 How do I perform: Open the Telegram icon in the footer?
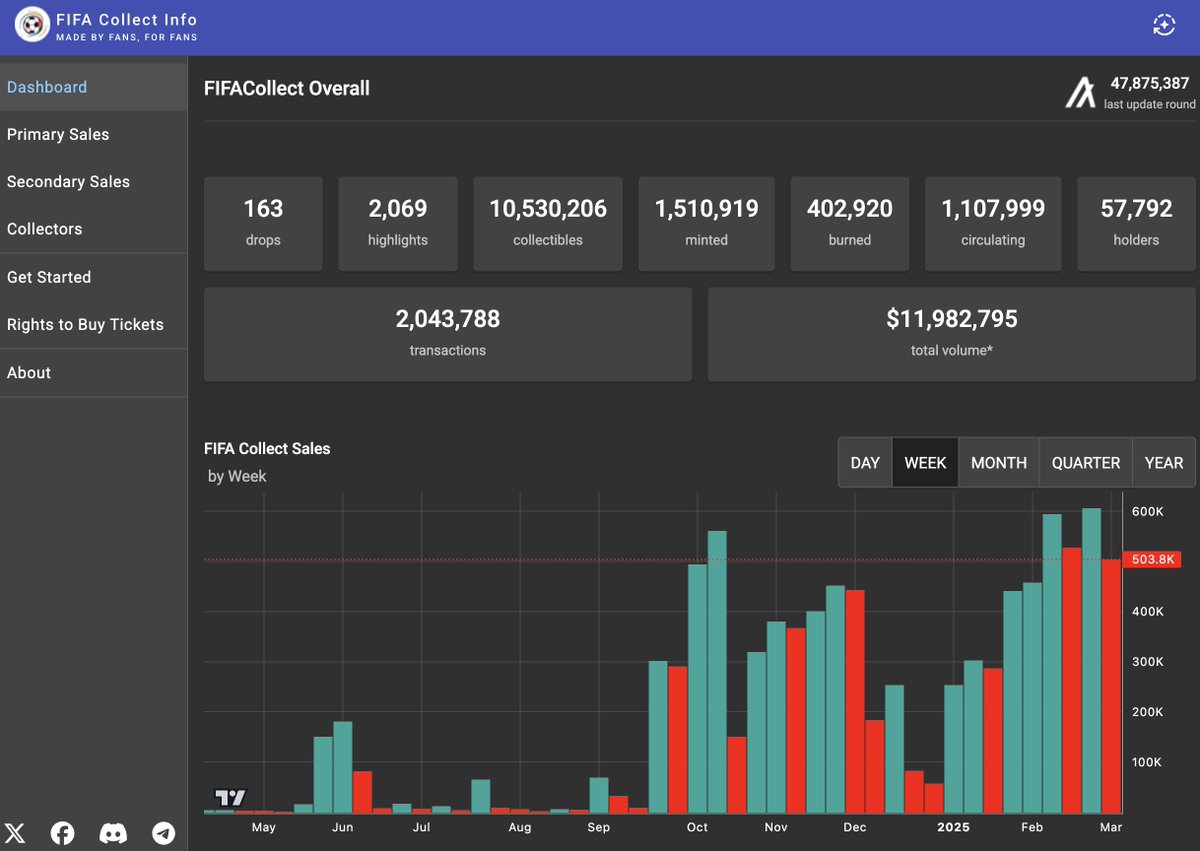pos(163,833)
